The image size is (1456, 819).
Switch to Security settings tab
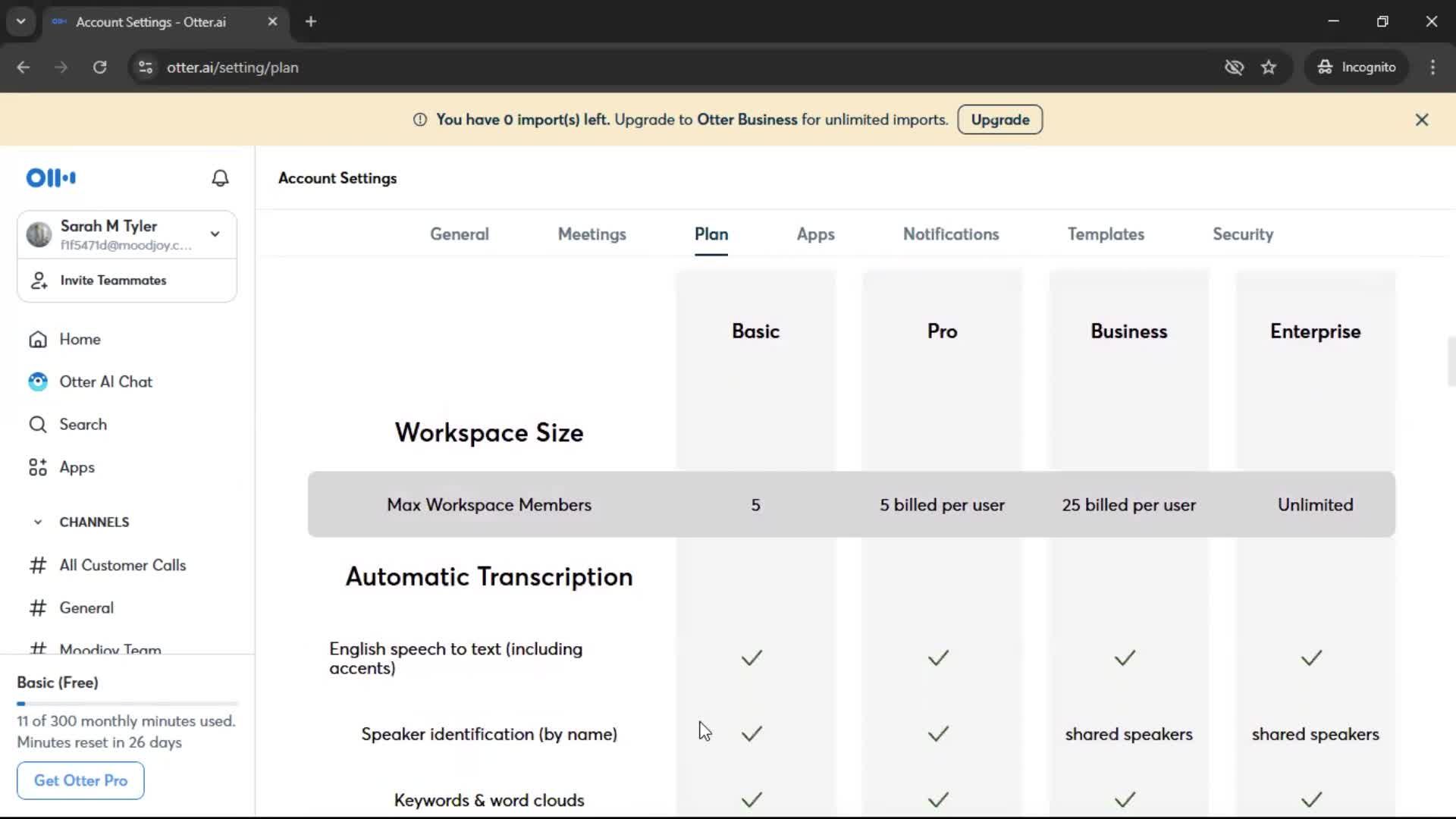[x=1243, y=234]
